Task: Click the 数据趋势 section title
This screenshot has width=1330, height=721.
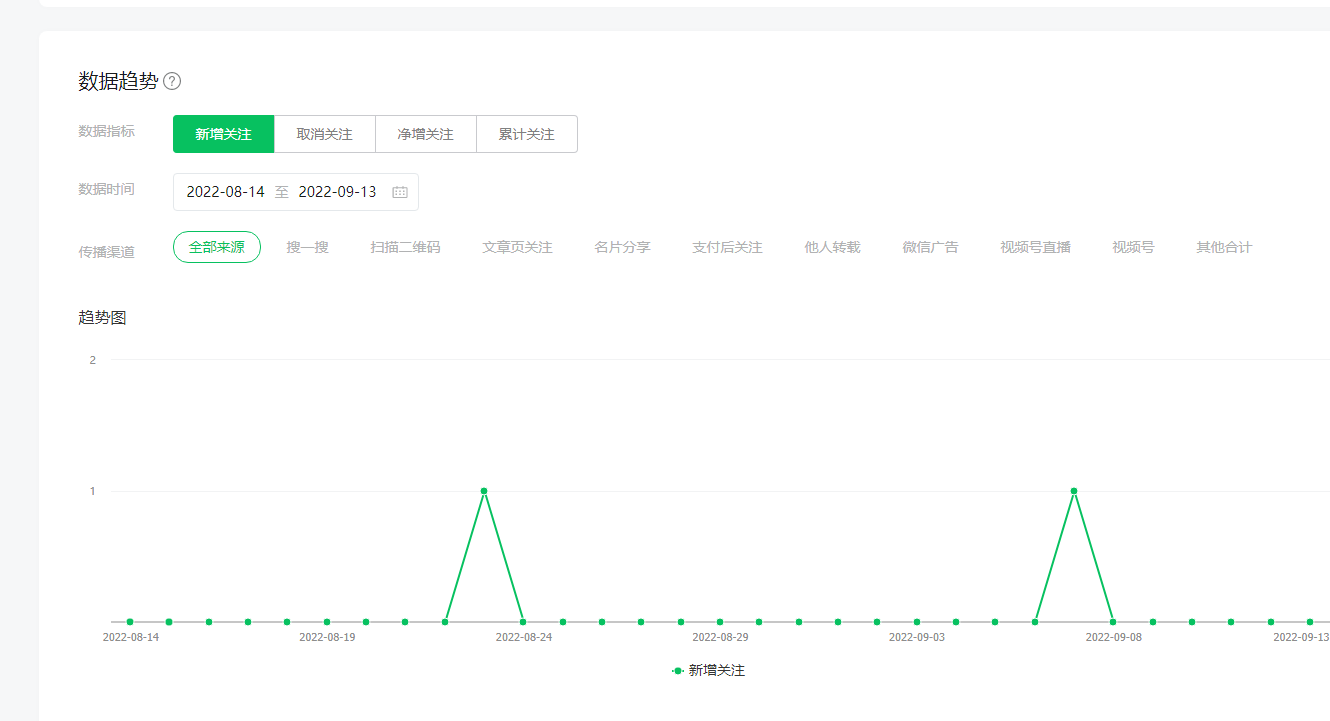Action: (x=118, y=82)
